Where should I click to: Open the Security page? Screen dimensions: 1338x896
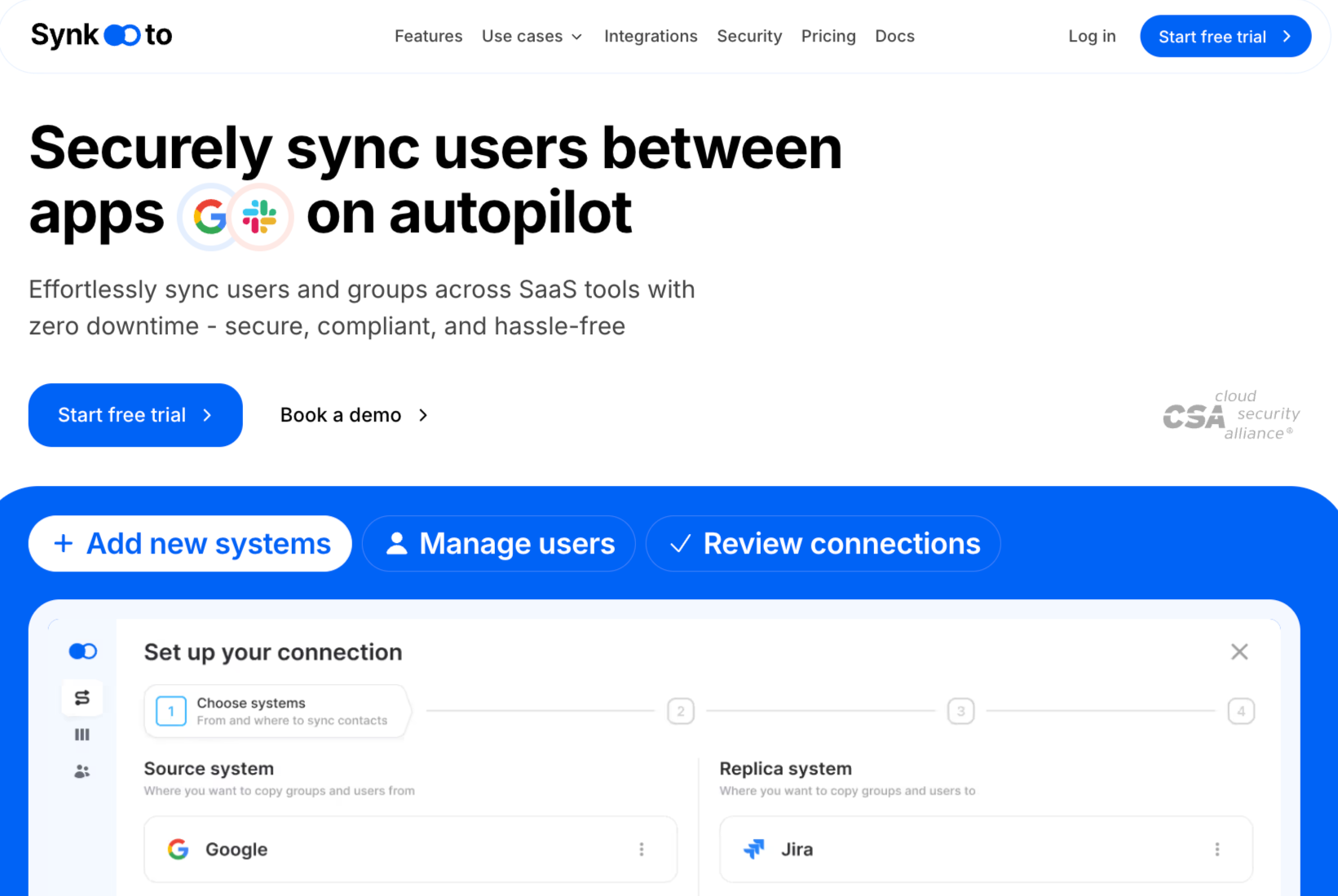click(749, 36)
